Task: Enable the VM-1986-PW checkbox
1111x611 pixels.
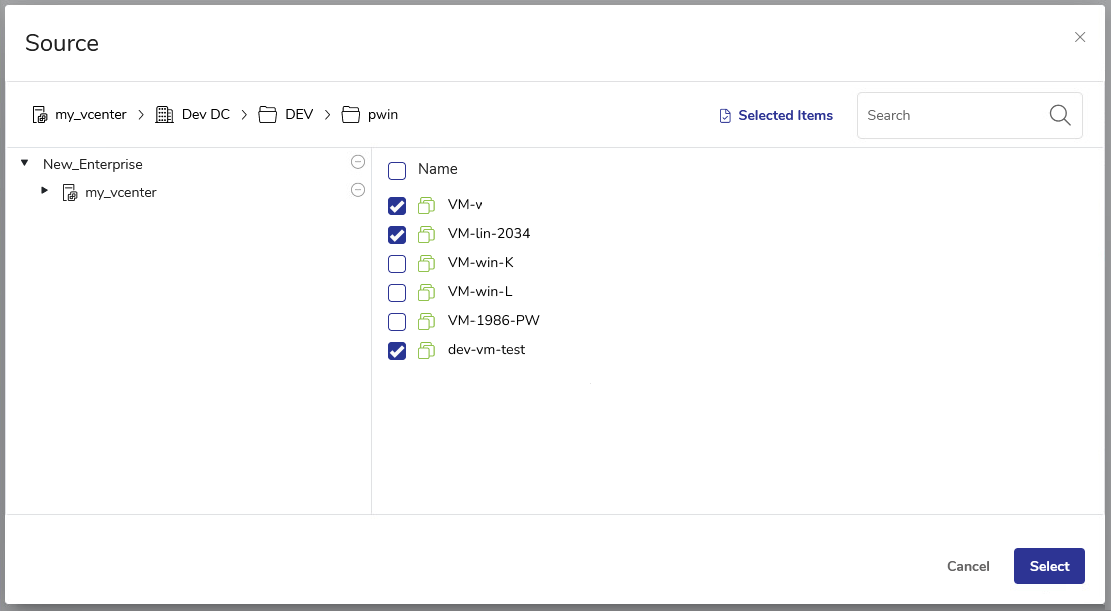Action: coord(397,322)
